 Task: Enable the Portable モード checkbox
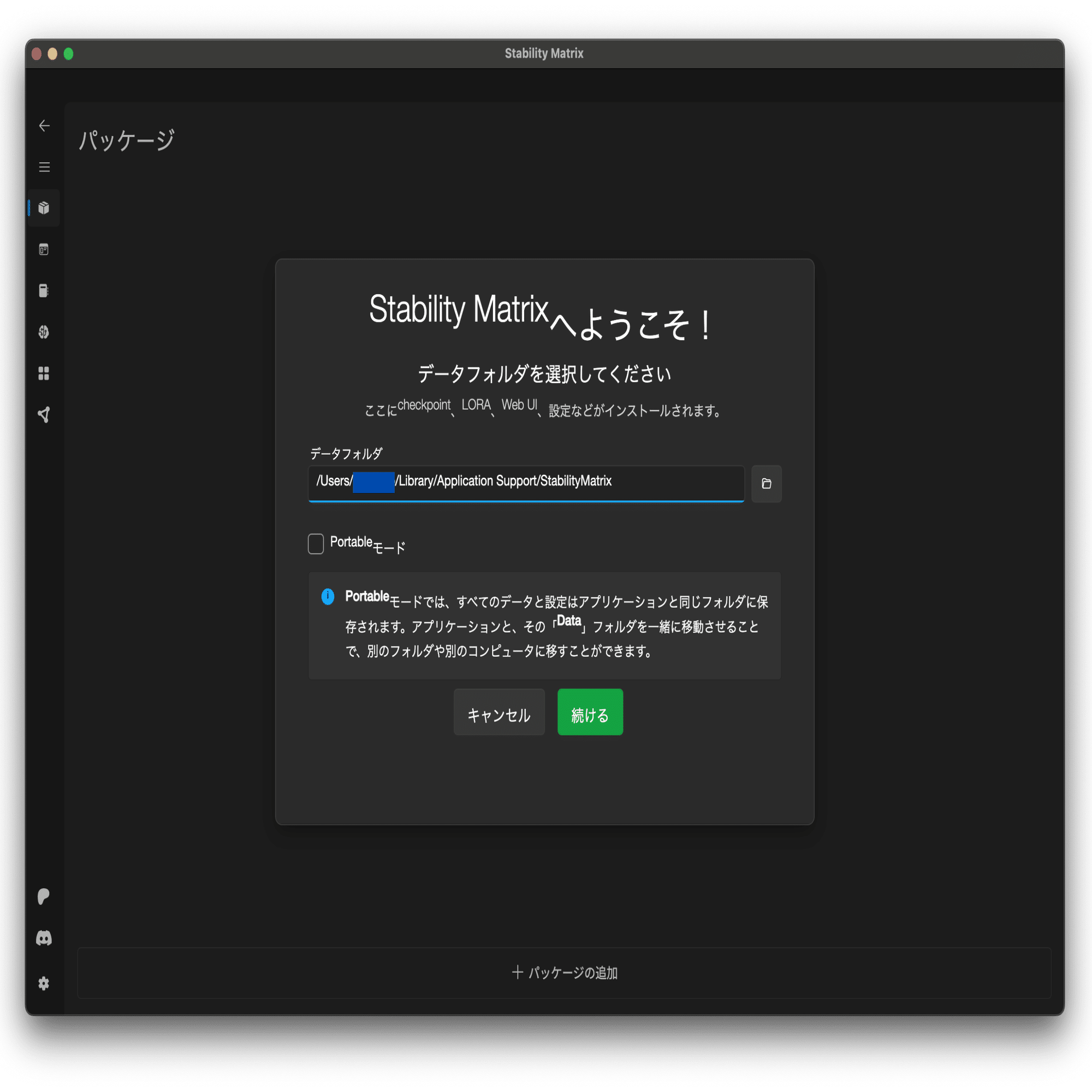click(x=316, y=544)
